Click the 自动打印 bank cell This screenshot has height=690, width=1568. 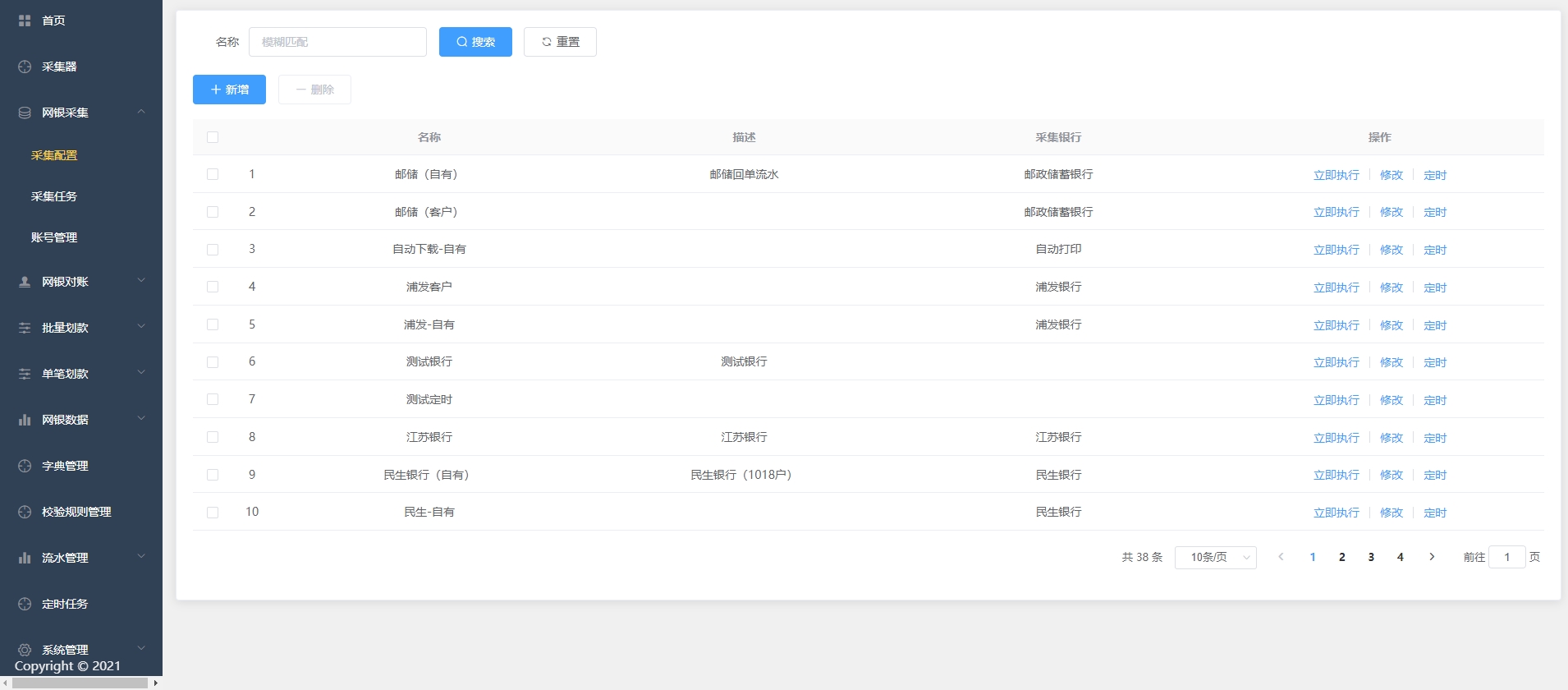pos(1058,249)
